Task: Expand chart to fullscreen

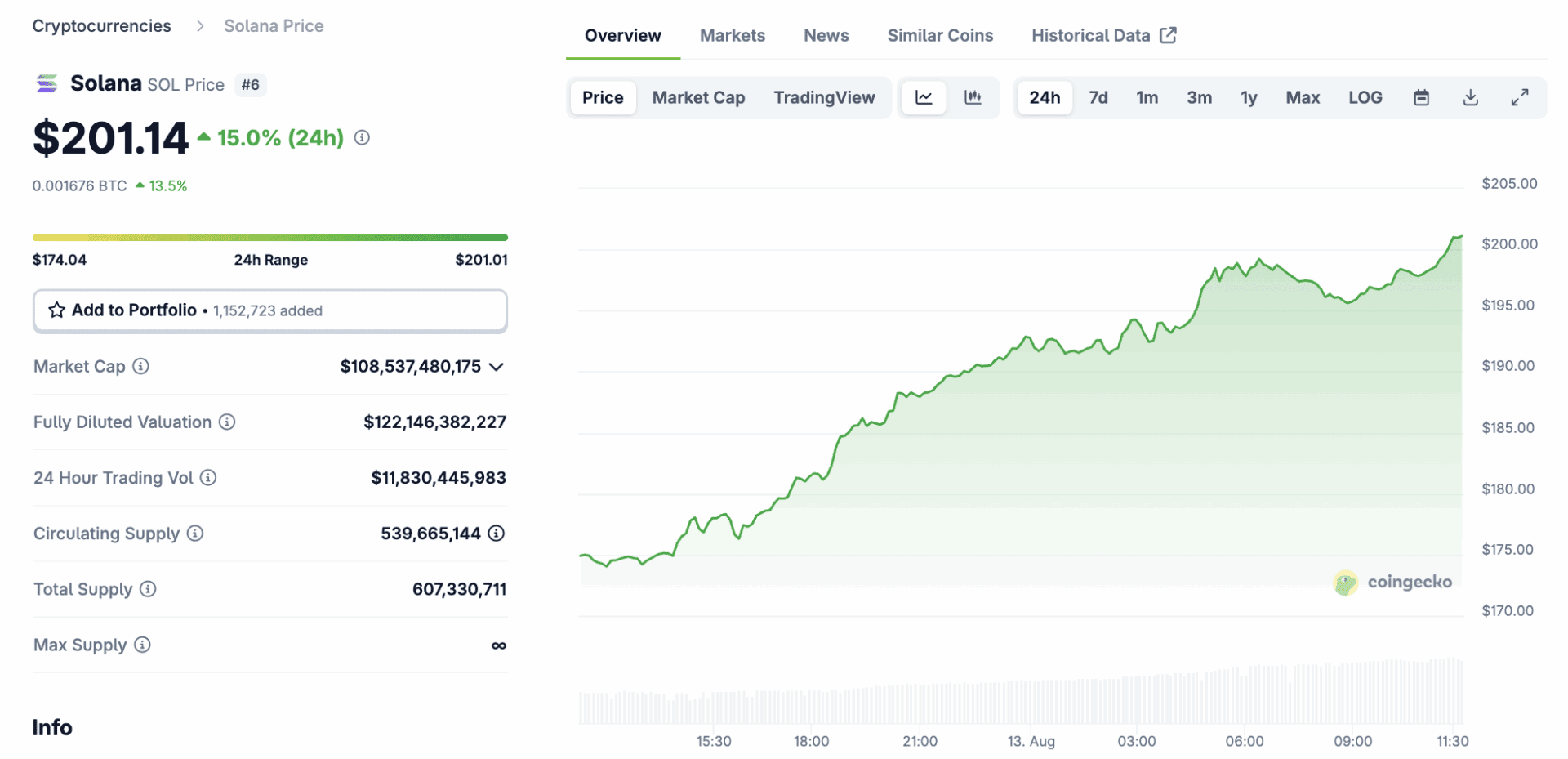Action: (x=1519, y=98)
